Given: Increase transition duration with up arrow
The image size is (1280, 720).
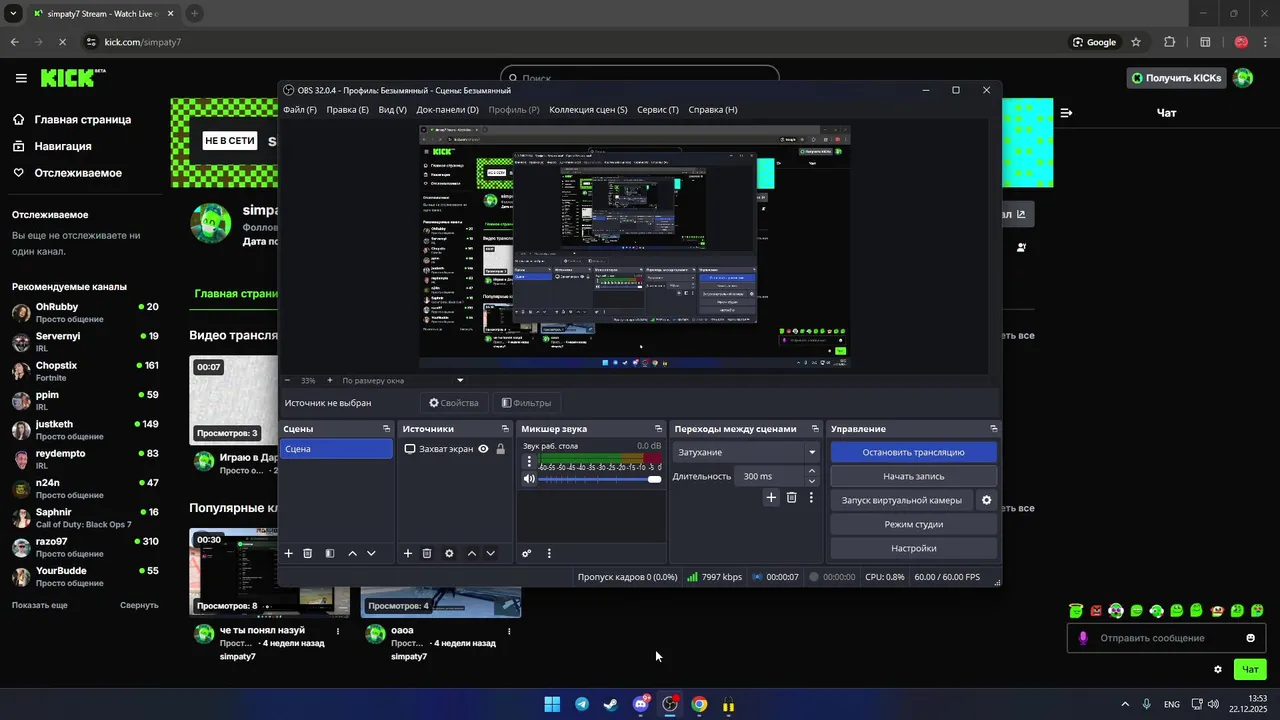Looking at the screenshot, I should [x=811, y=471].
